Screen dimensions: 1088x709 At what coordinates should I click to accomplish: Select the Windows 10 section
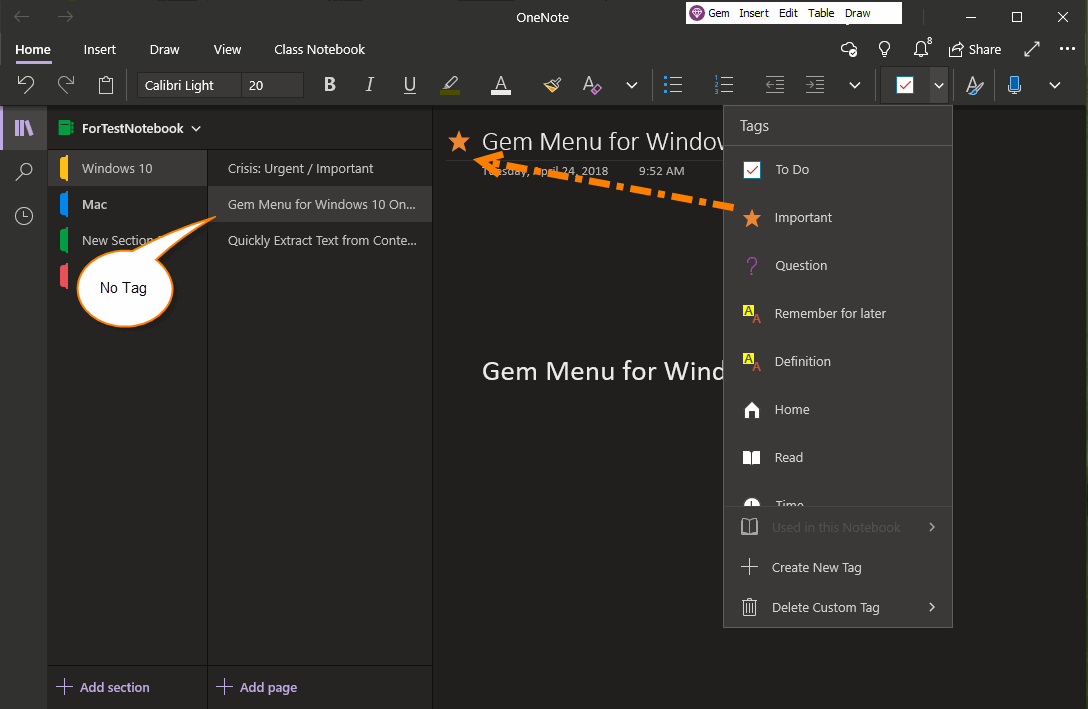pos(128,168)
